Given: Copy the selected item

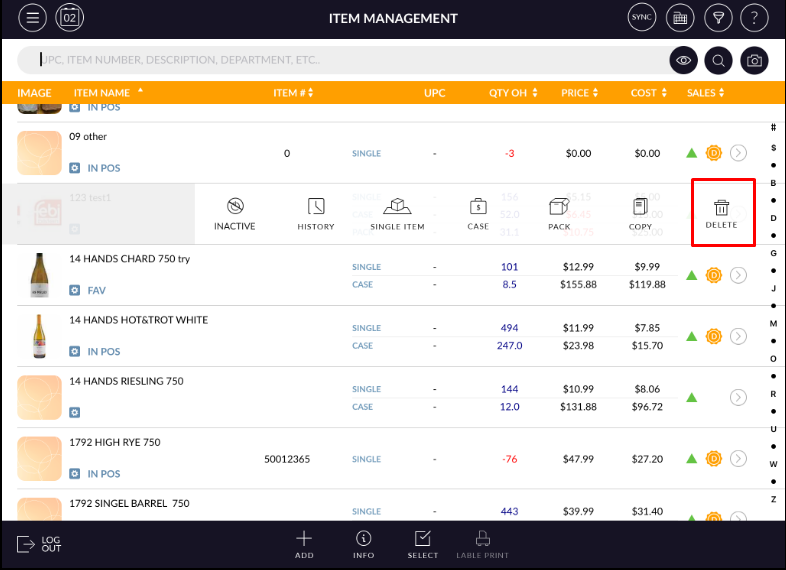Looking at the screenshot, I should pyautogui.click(x=640, y=208).
